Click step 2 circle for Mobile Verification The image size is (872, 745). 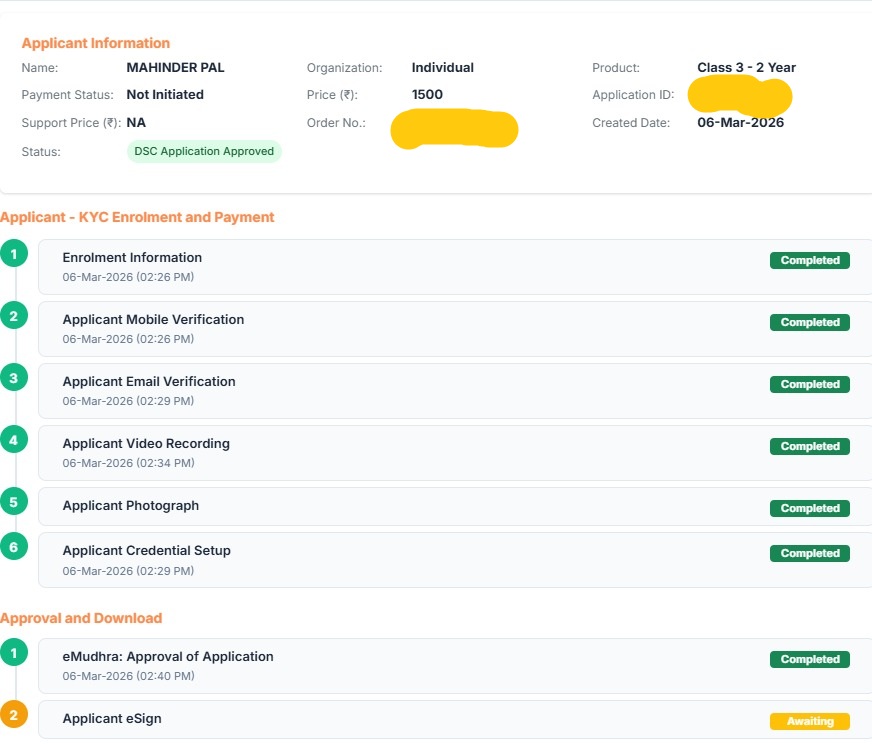click(x=14, y=316)
